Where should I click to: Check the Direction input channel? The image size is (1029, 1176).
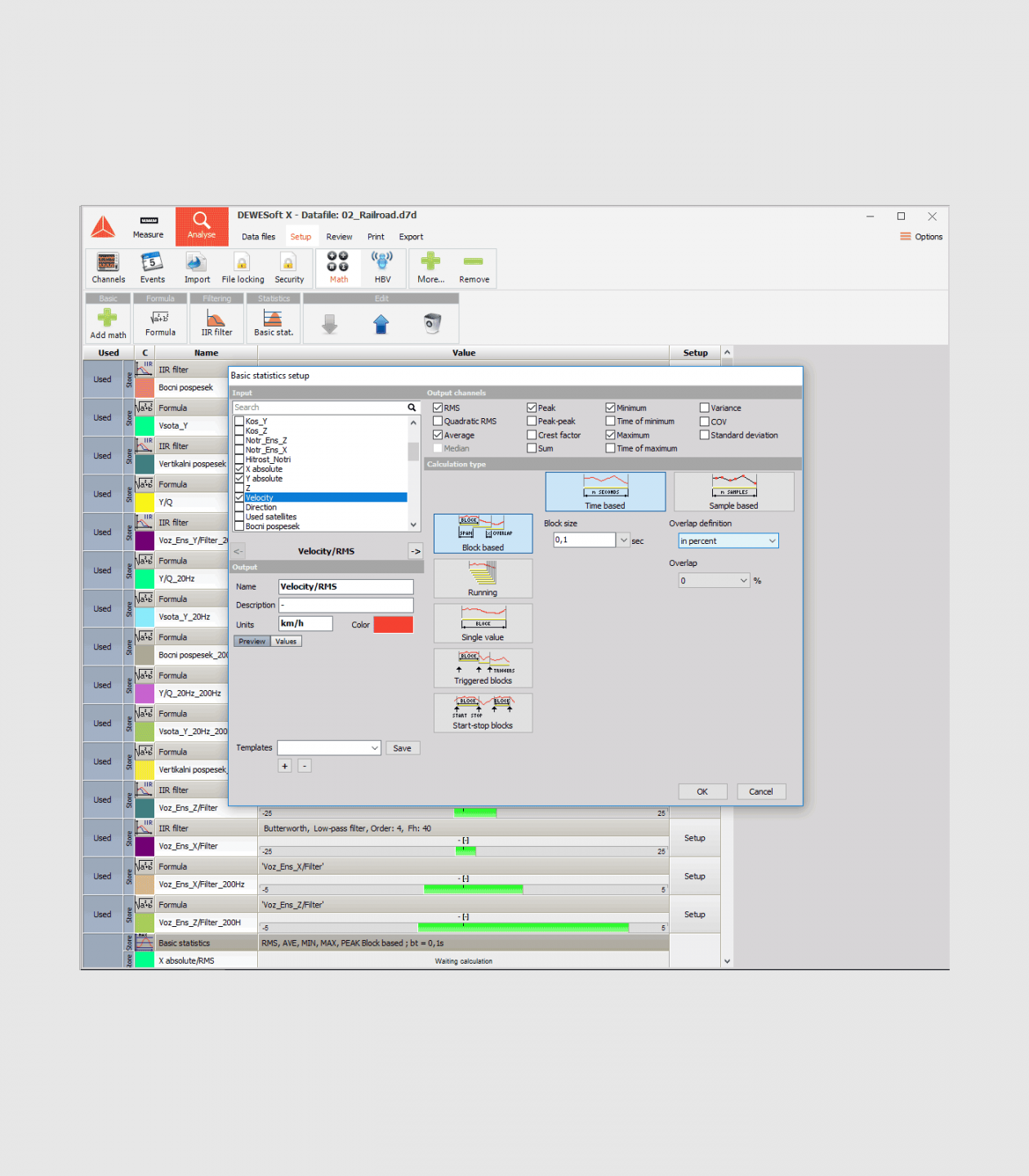pos(239,507)
